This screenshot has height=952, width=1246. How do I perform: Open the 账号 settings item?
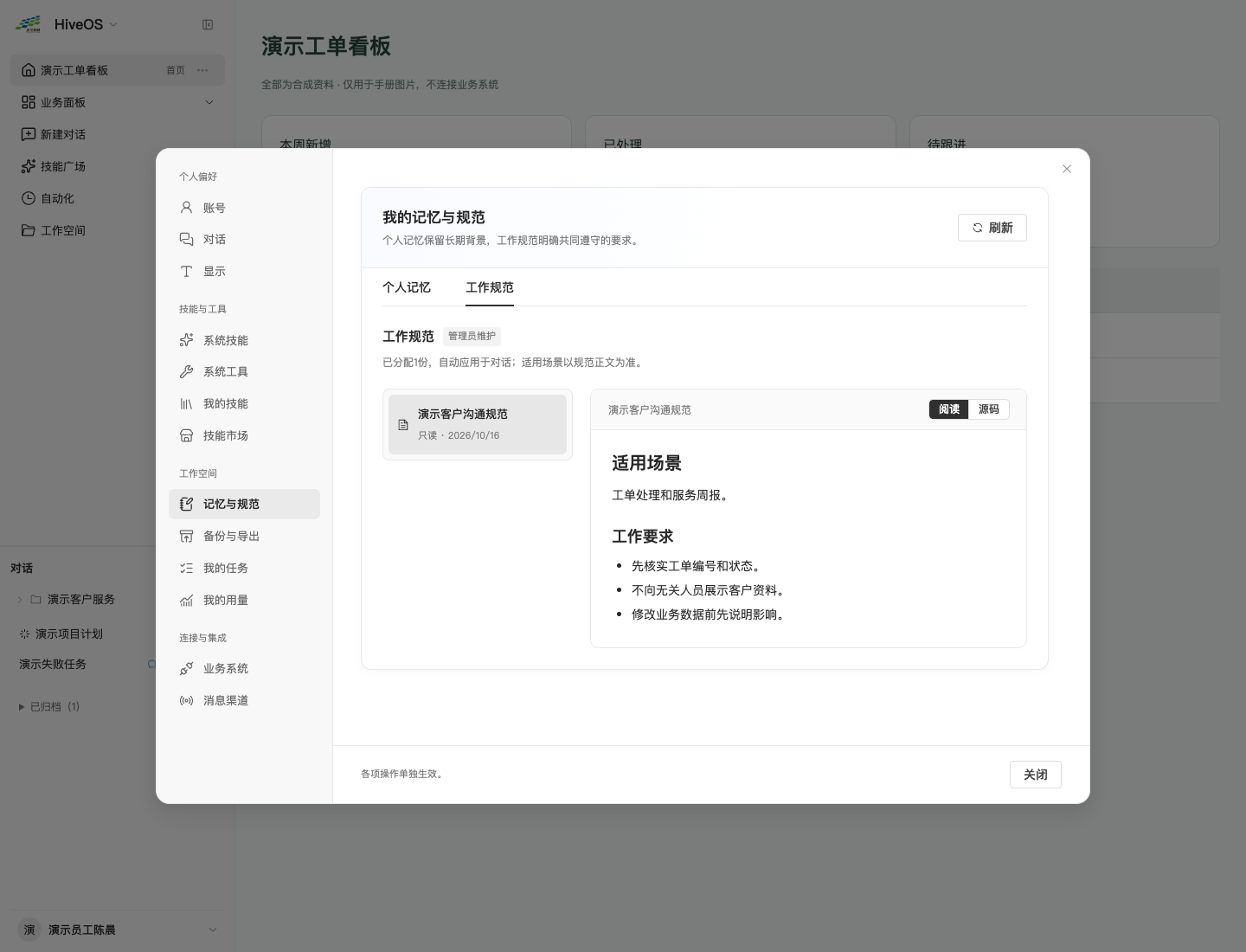click(x=244, y=208)
